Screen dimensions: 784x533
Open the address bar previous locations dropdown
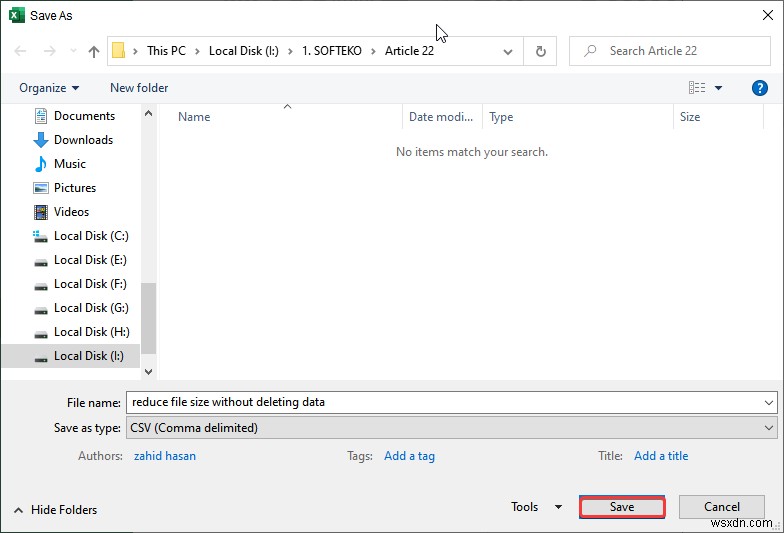[x=508, y=52]
